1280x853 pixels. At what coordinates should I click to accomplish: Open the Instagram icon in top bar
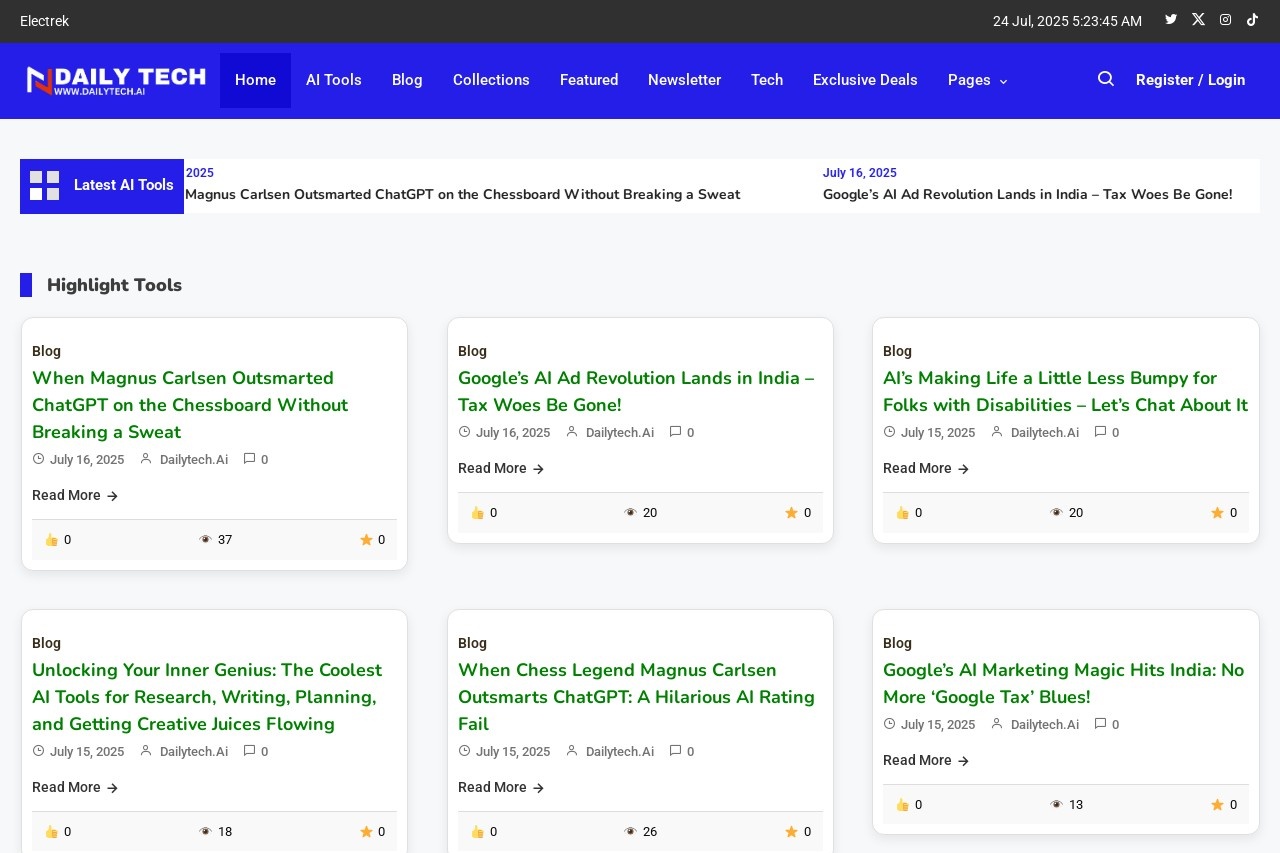coord(1225,19)
